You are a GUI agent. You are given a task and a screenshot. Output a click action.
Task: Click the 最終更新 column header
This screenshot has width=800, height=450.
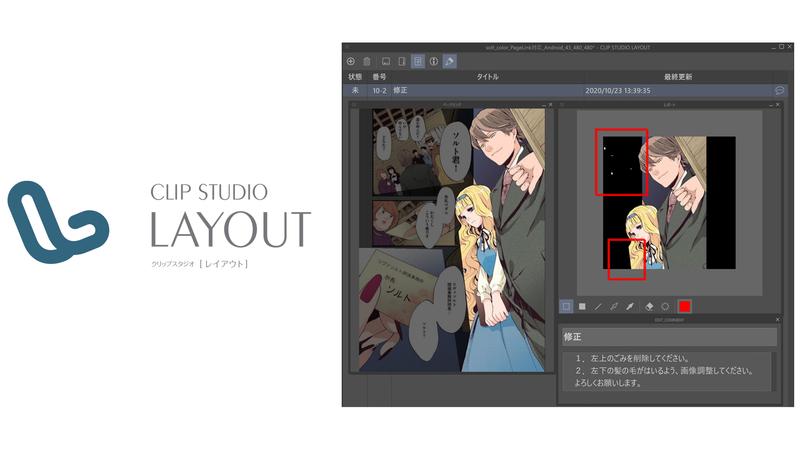pyautogui.click(x=678, y=77)
